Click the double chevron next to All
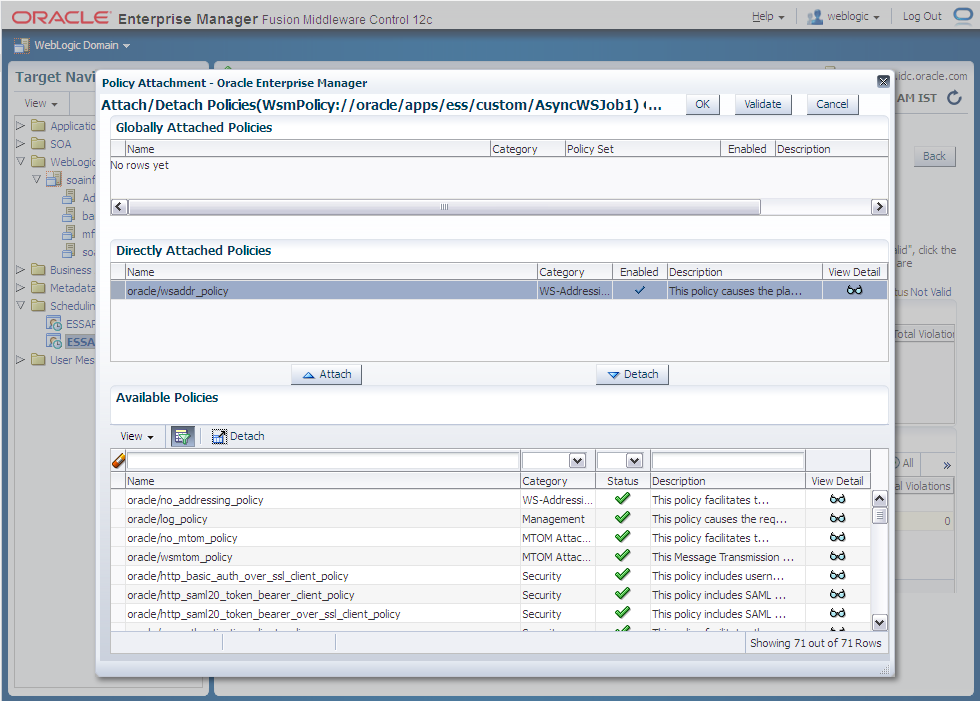This screenshot has height=701, width=980. 947,465
